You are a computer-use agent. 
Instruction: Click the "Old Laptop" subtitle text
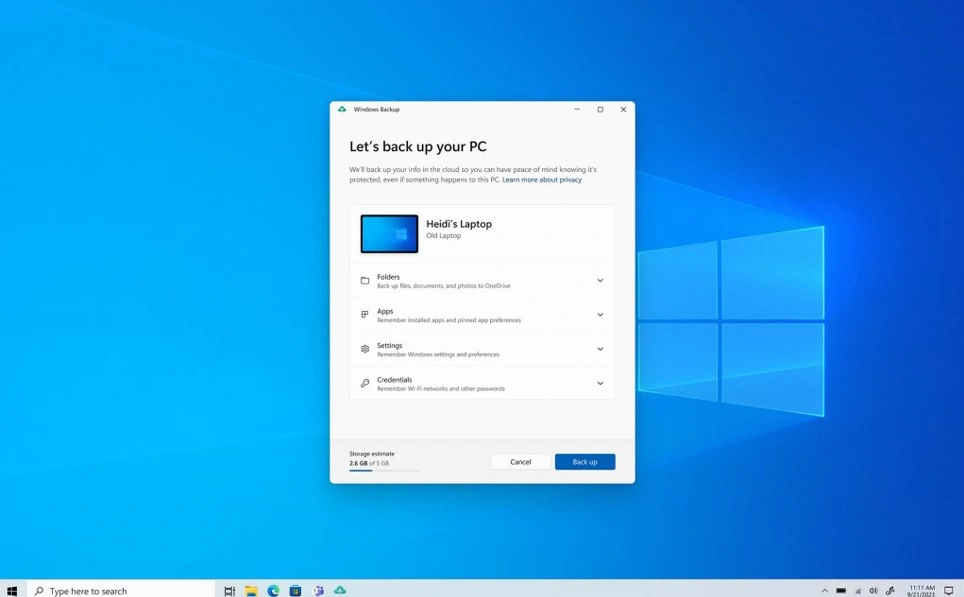(x=443, y=235)
